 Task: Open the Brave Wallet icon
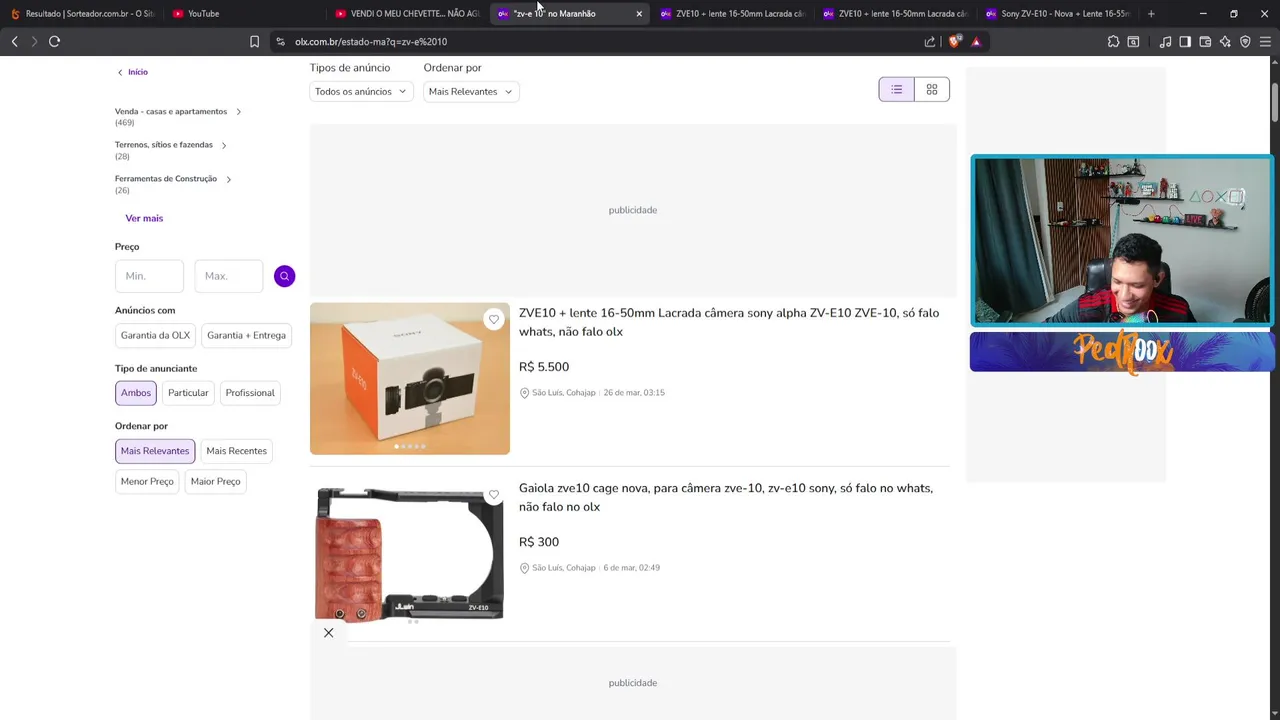(1205, 41)
